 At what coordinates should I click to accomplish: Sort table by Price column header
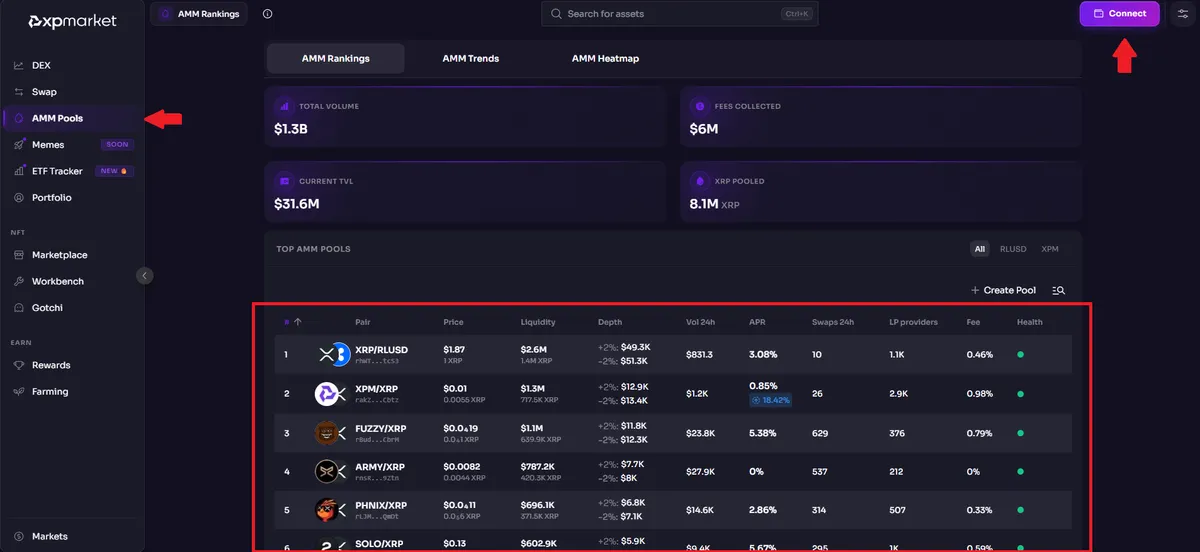pyautogui.click(x=453, y=322)
